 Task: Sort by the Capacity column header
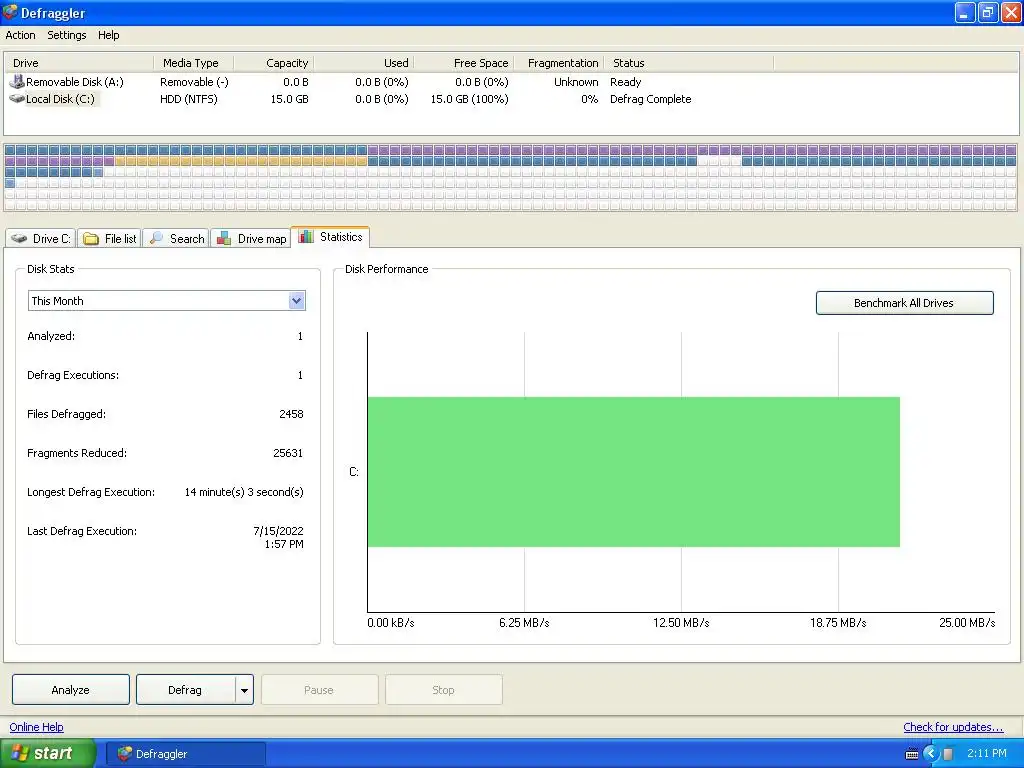tap(274, 63)
